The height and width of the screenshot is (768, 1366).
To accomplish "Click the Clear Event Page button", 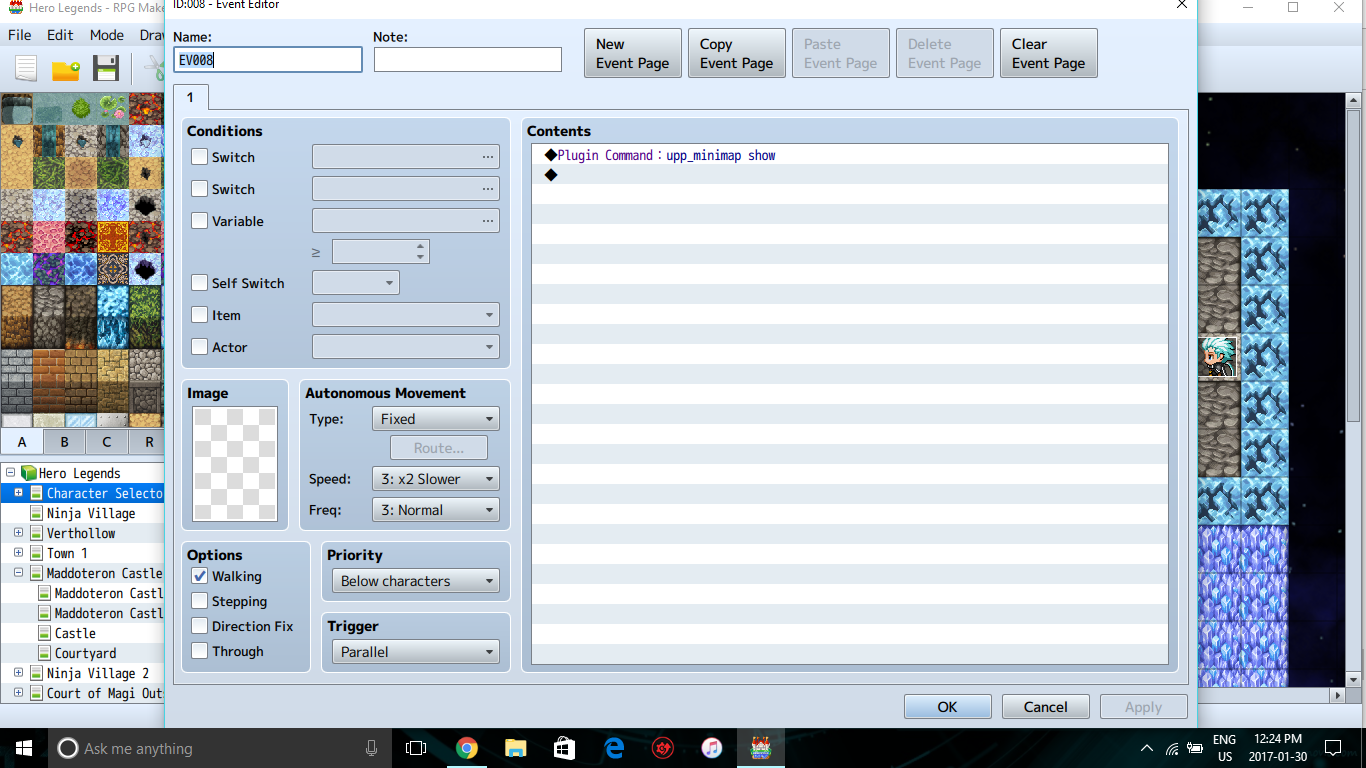I will tap(1049, 53).
